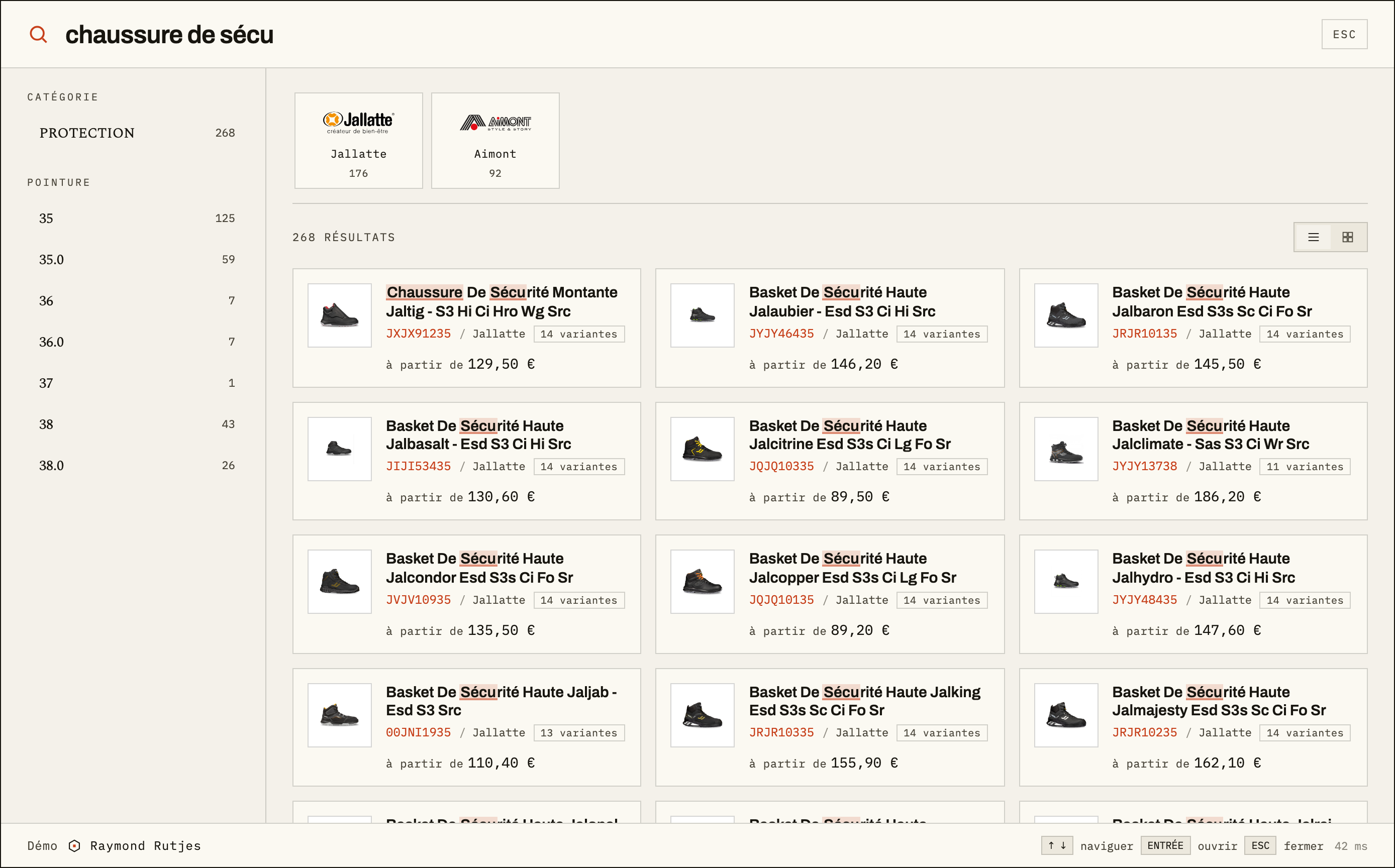Select the Aimont brand logo card
1395x868 pixels.
pos(495,141)
